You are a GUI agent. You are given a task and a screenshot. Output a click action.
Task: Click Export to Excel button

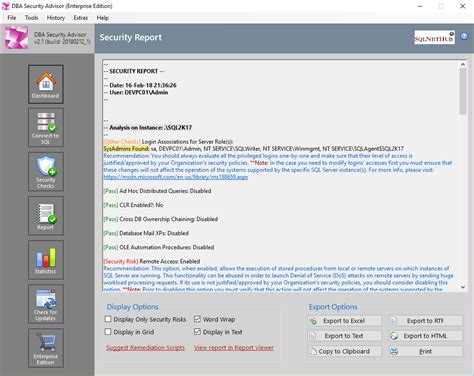(x=344, y=321)
